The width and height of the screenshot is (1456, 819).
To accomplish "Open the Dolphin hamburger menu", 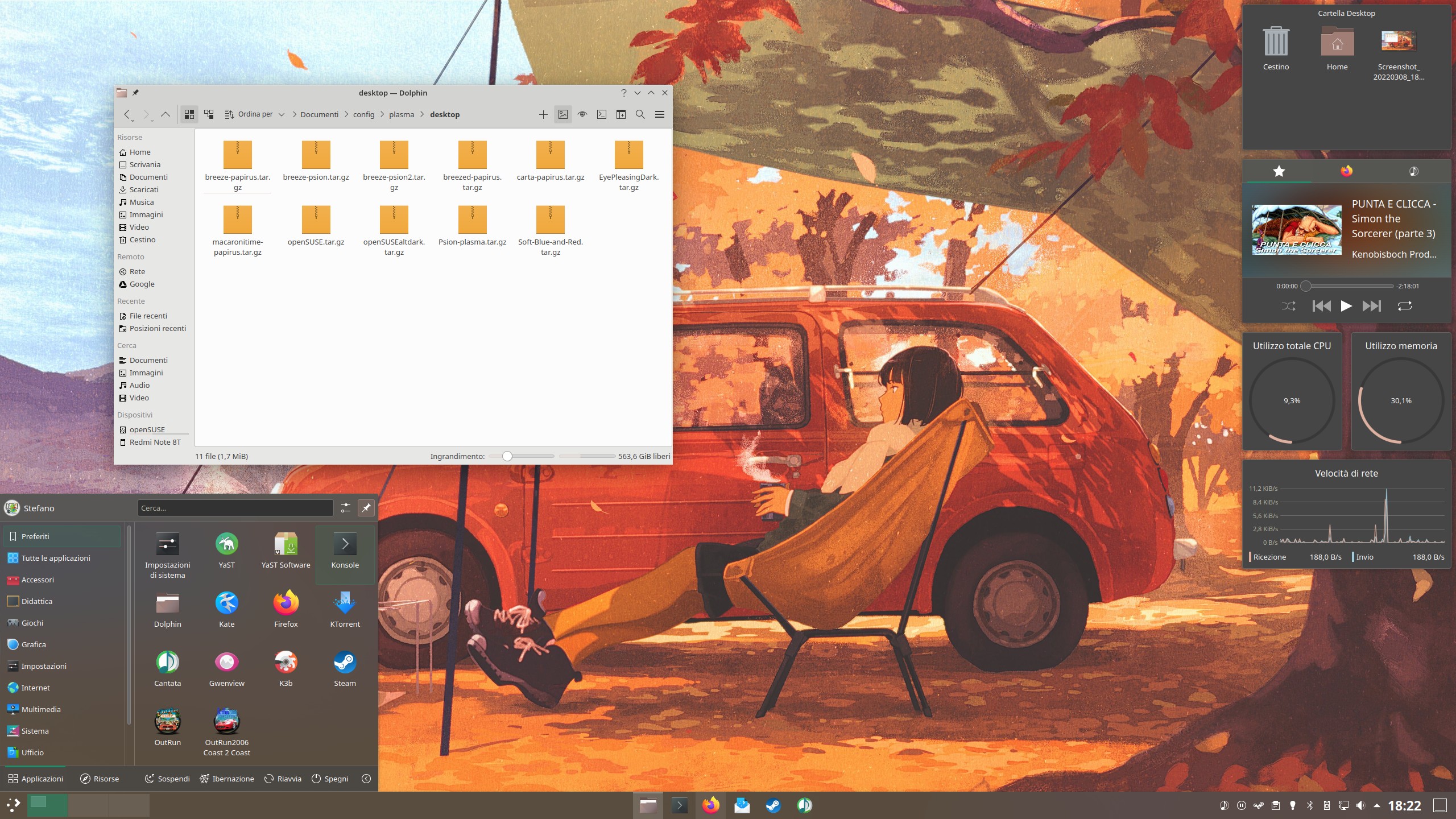I will tap(660, 114).
